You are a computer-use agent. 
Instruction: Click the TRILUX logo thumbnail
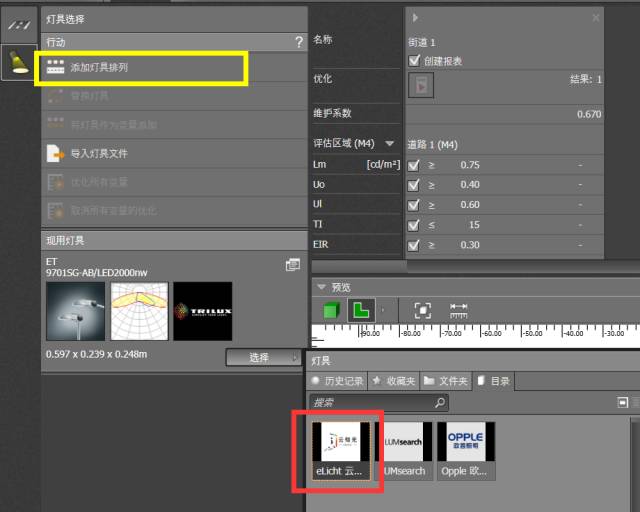tap(203, 311)
